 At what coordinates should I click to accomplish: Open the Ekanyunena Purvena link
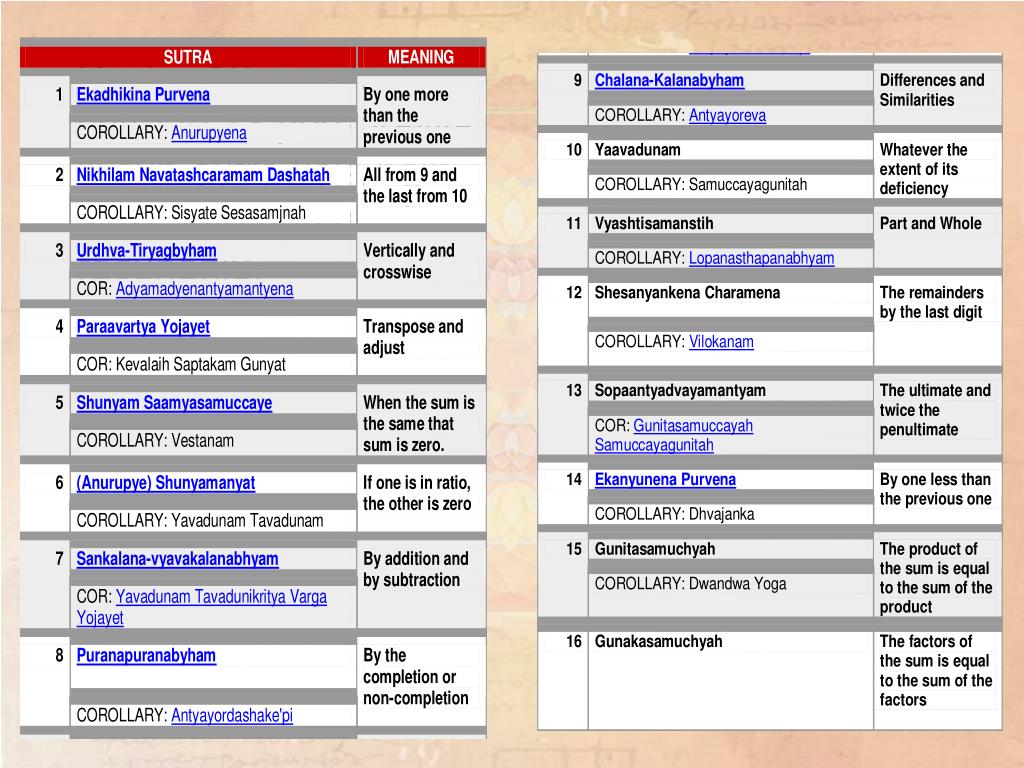tap(665, 479)
